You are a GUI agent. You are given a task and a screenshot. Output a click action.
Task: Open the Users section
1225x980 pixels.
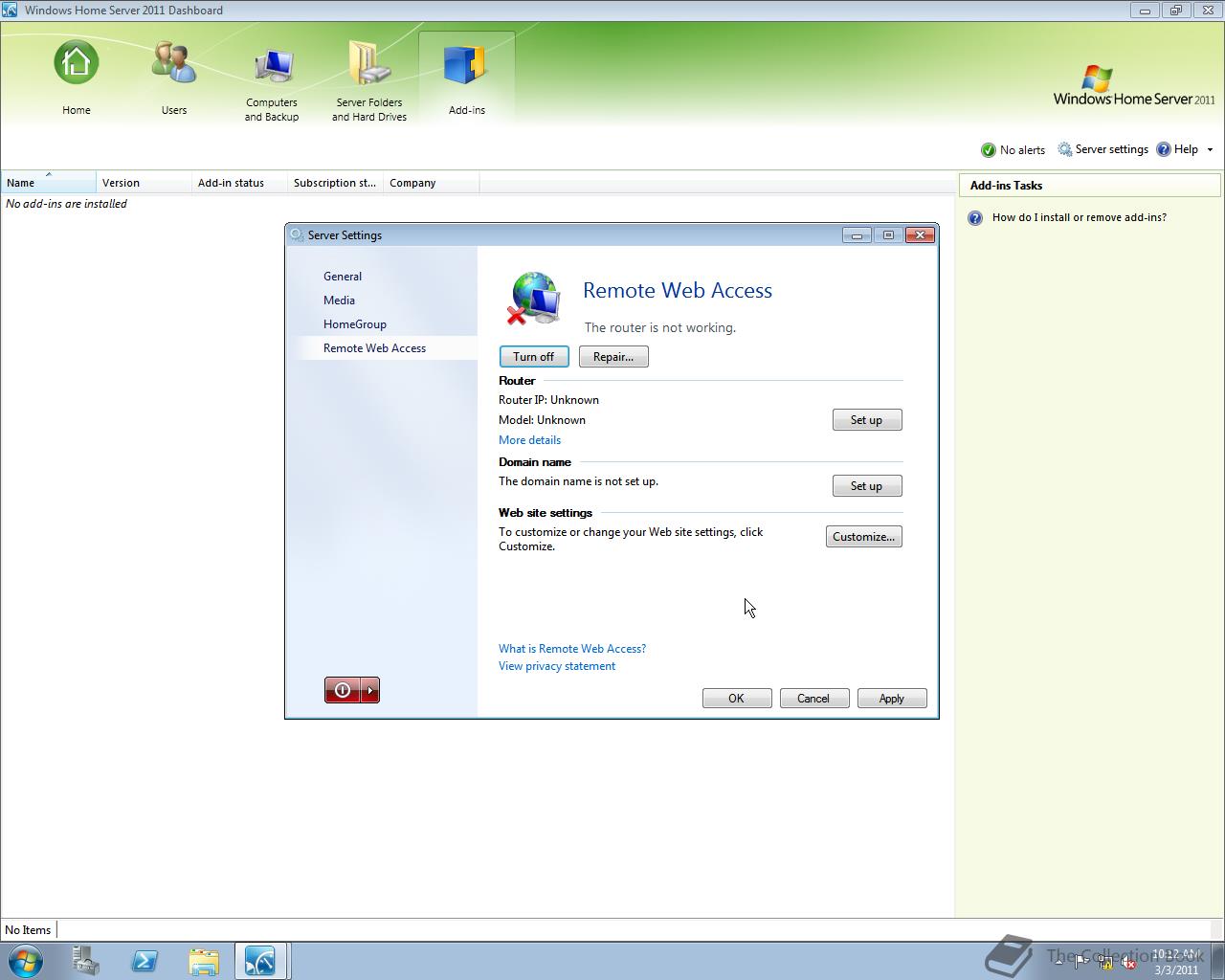coord(174,78)
